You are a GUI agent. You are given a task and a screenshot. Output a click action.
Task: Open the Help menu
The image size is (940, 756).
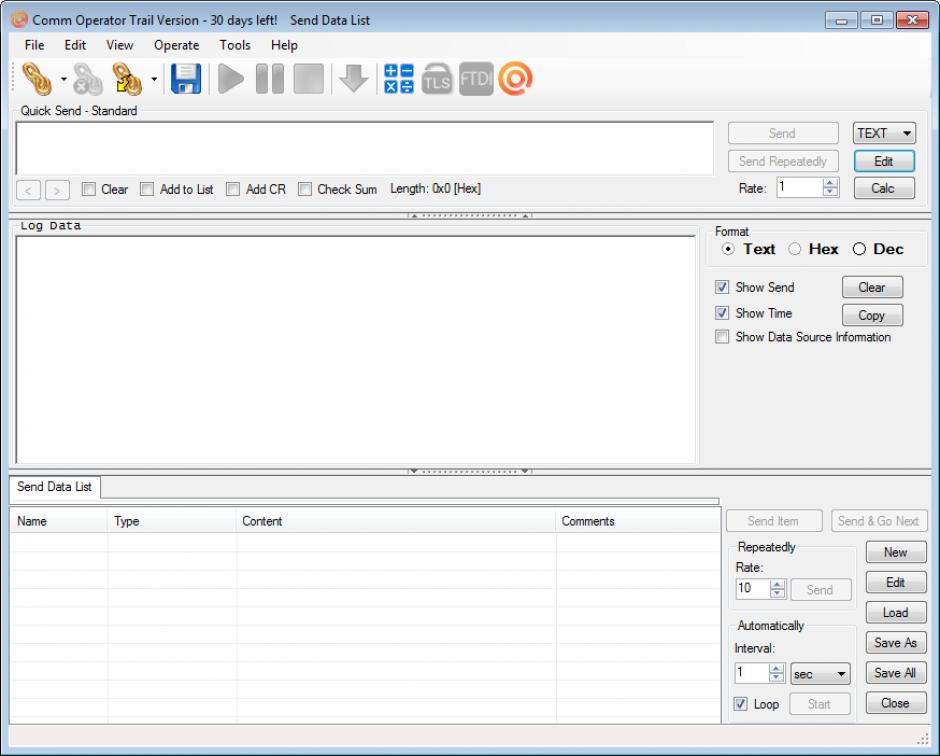point(284,45)
